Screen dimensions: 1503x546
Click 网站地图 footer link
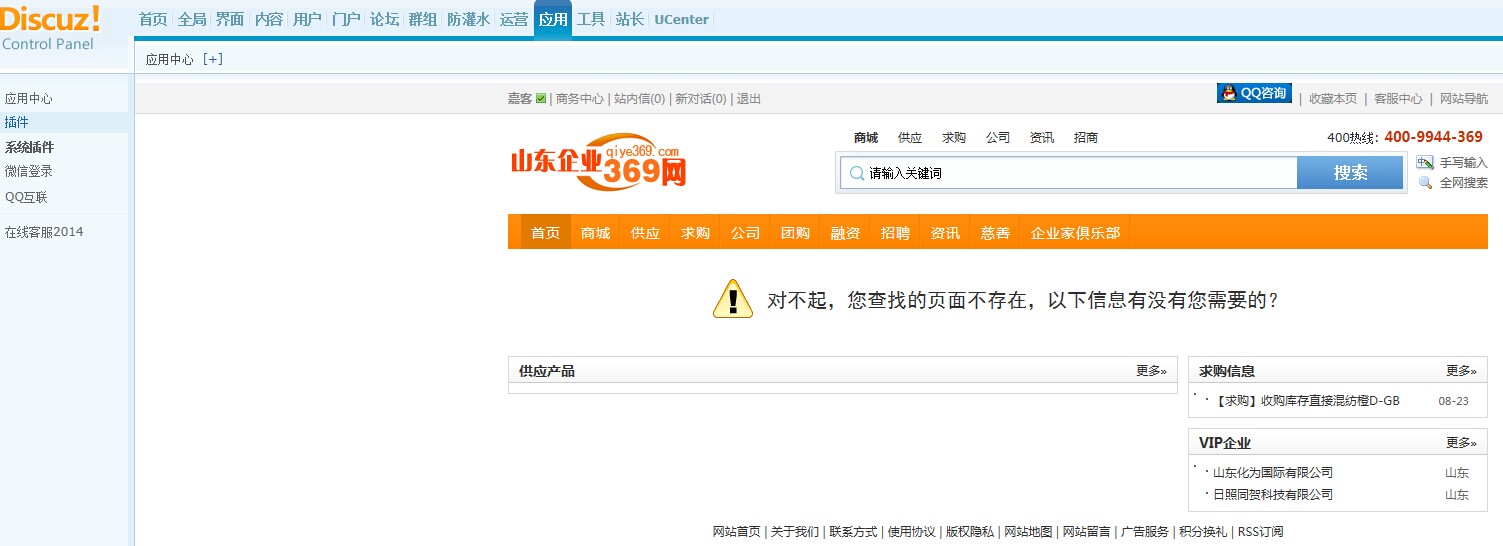[1028, 532]
